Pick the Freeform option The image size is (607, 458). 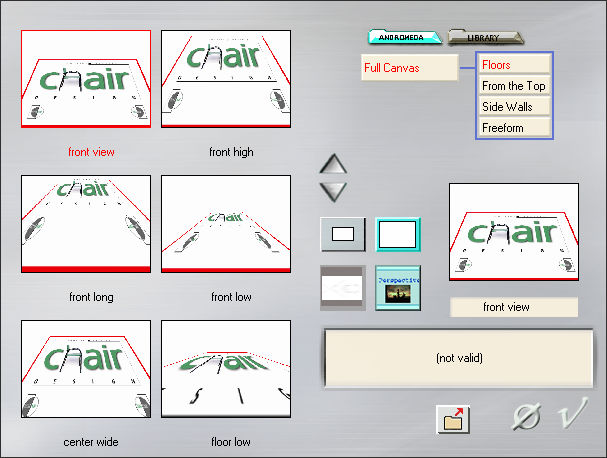pos(514,128)
